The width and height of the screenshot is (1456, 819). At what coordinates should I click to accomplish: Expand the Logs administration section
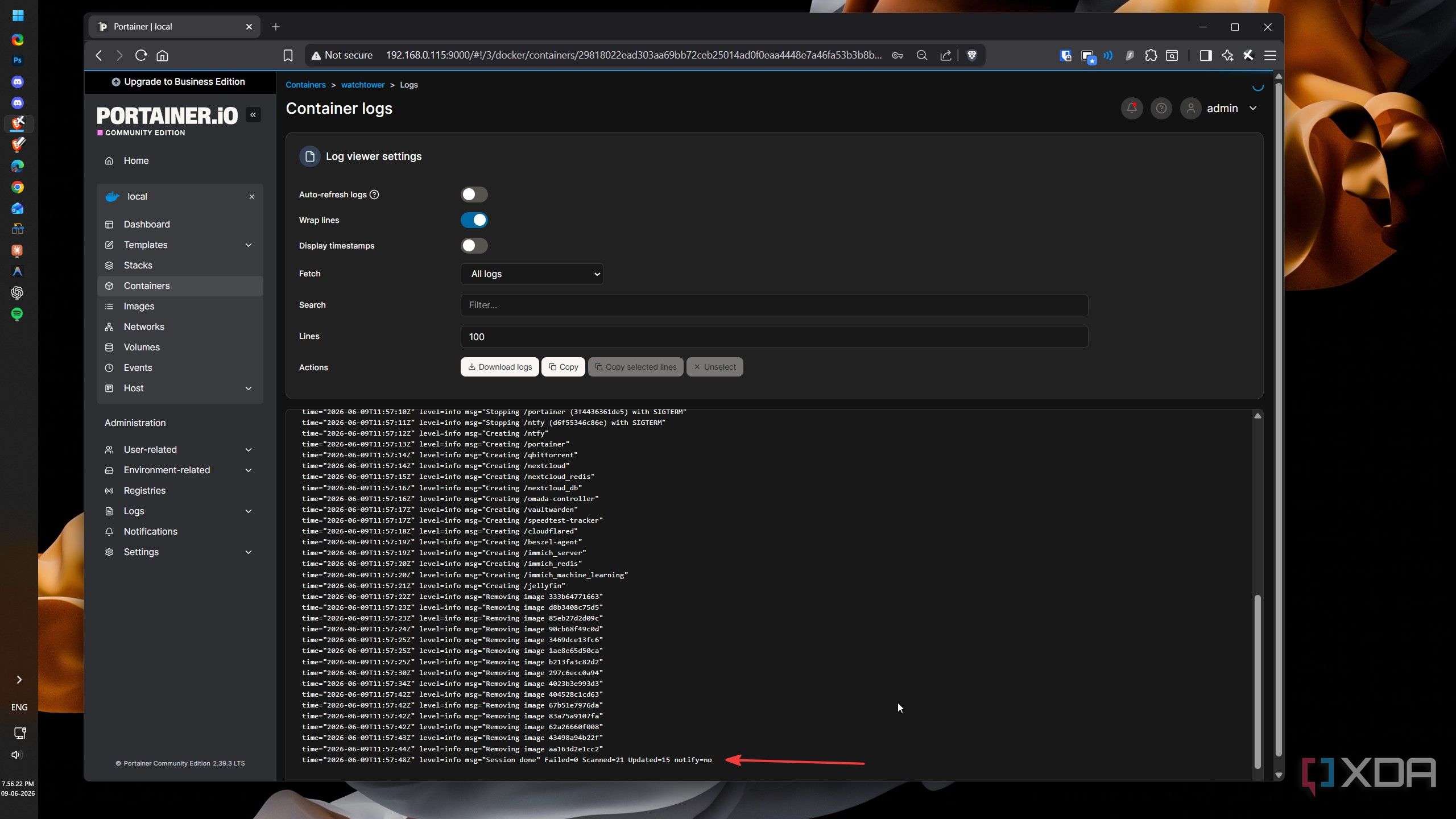pyautogui.click(x=249, y=511)
